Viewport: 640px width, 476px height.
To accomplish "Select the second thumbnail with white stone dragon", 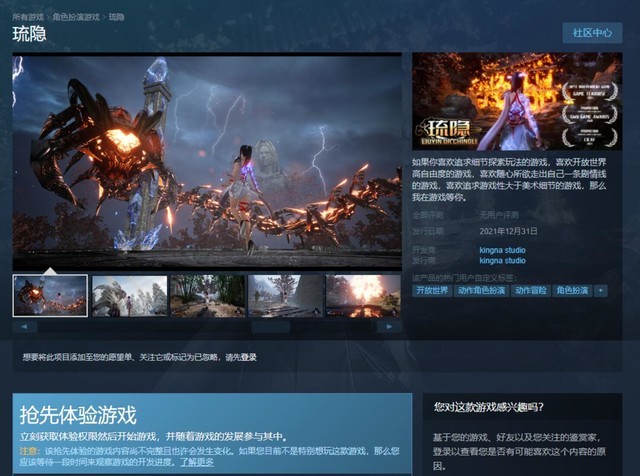I will pyautogui.click(x=129, y=296).
